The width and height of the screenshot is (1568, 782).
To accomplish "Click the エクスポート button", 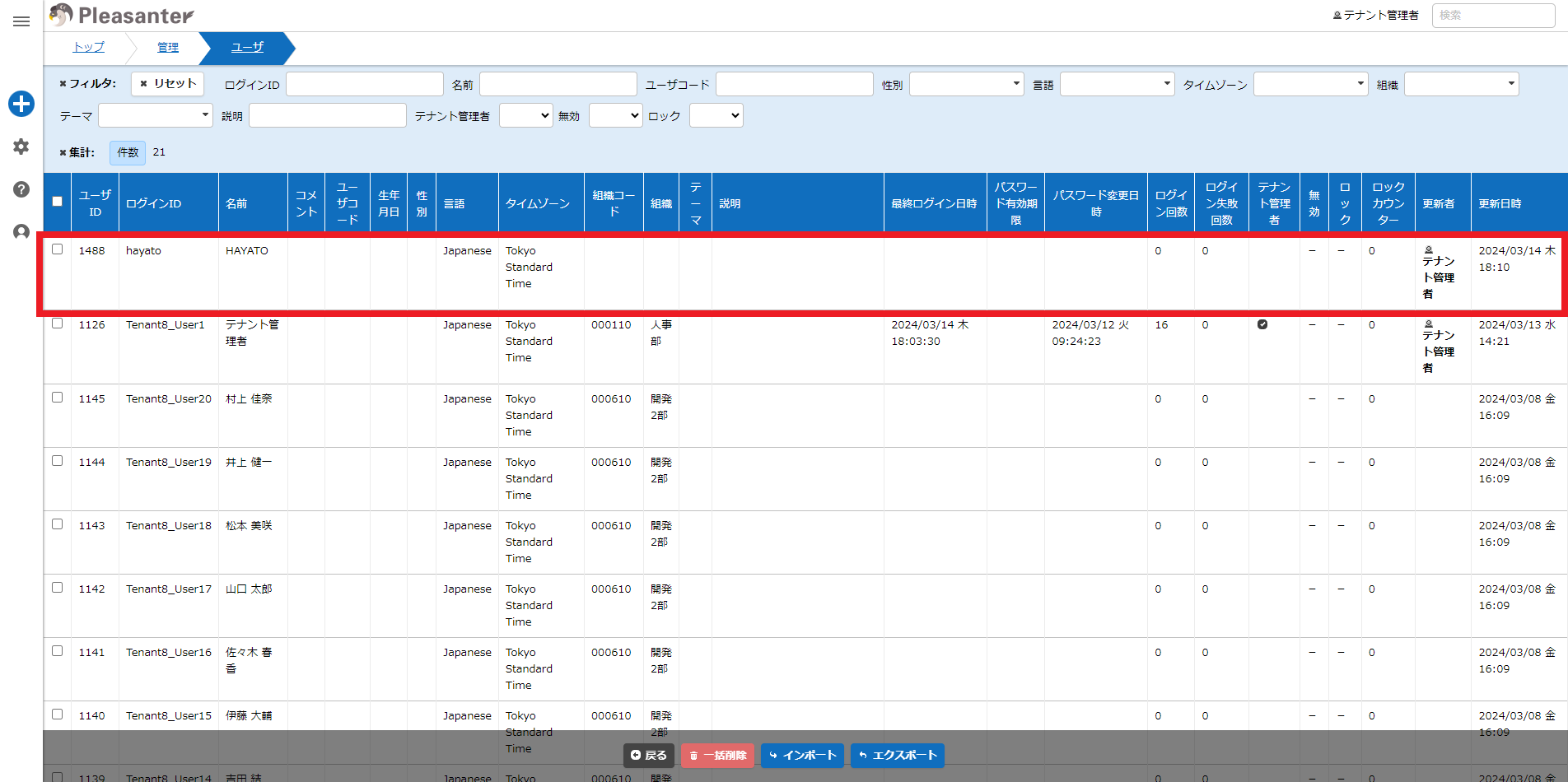I will (898, 755).
